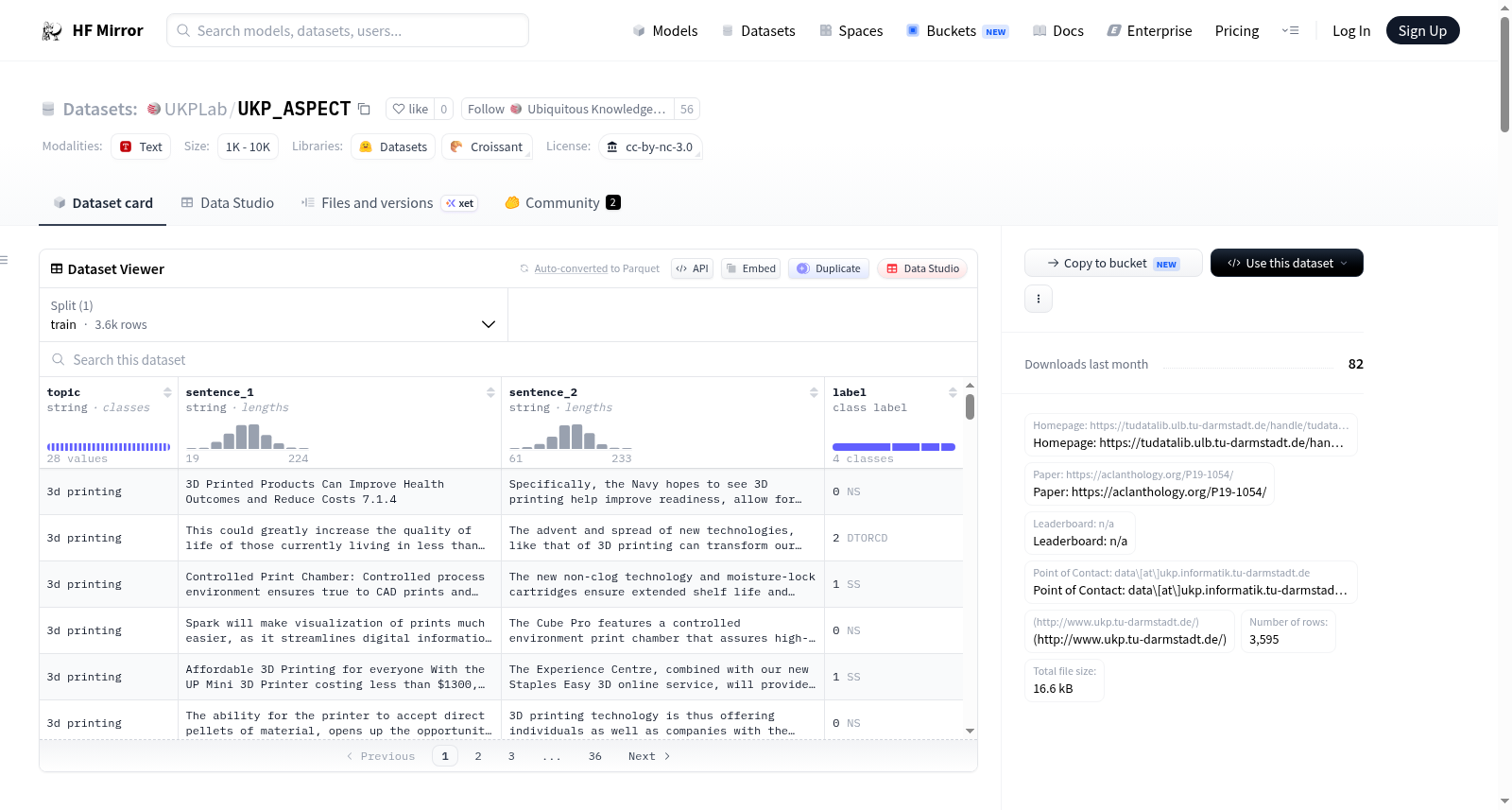Click Copy to bucket button
The height and width of the screenshot is (810, 1512).
tap(1113, 263)
